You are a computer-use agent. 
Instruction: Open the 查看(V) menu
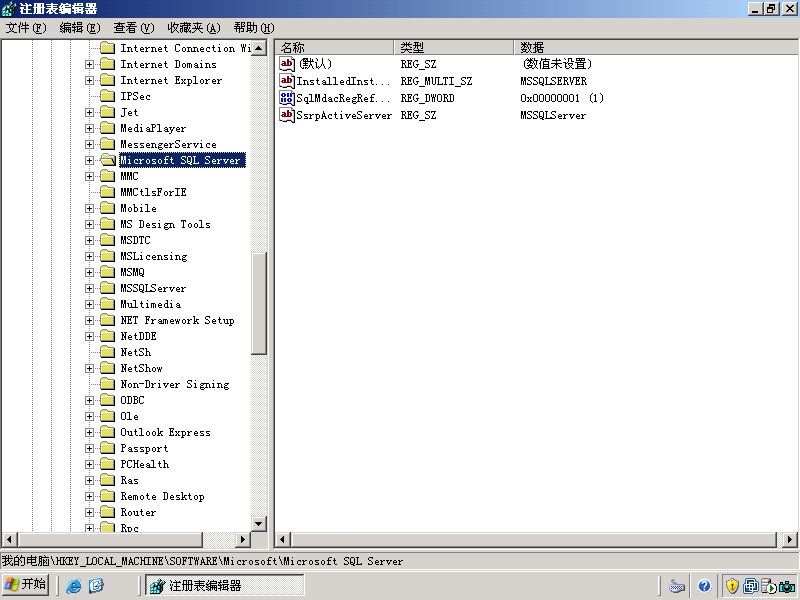134,28
